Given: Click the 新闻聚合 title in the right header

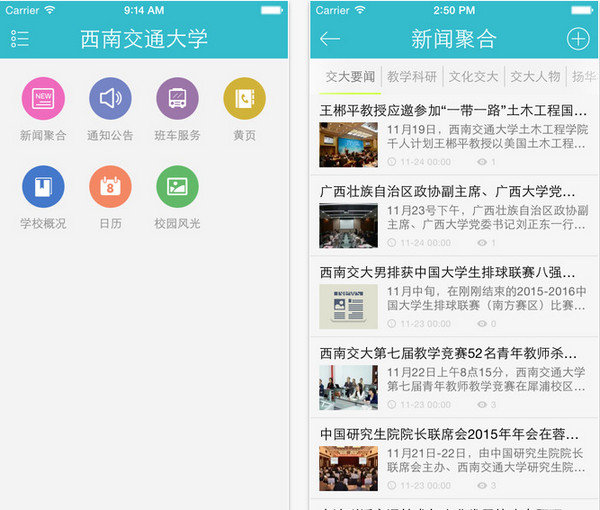Looking at the screenshot, I should [454, 39].
